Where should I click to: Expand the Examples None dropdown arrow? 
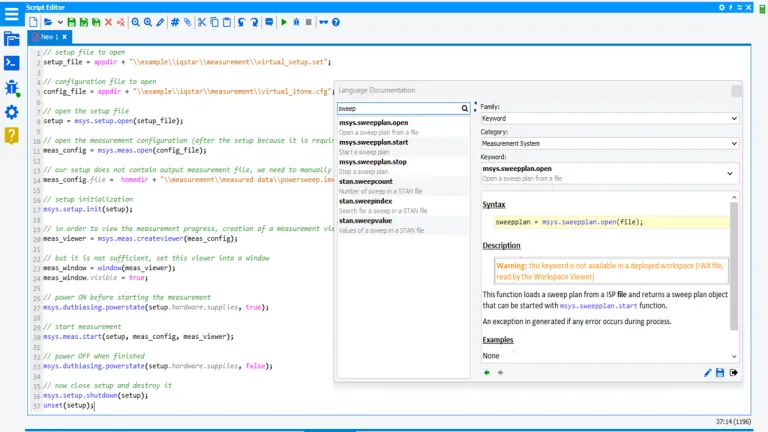734,356
